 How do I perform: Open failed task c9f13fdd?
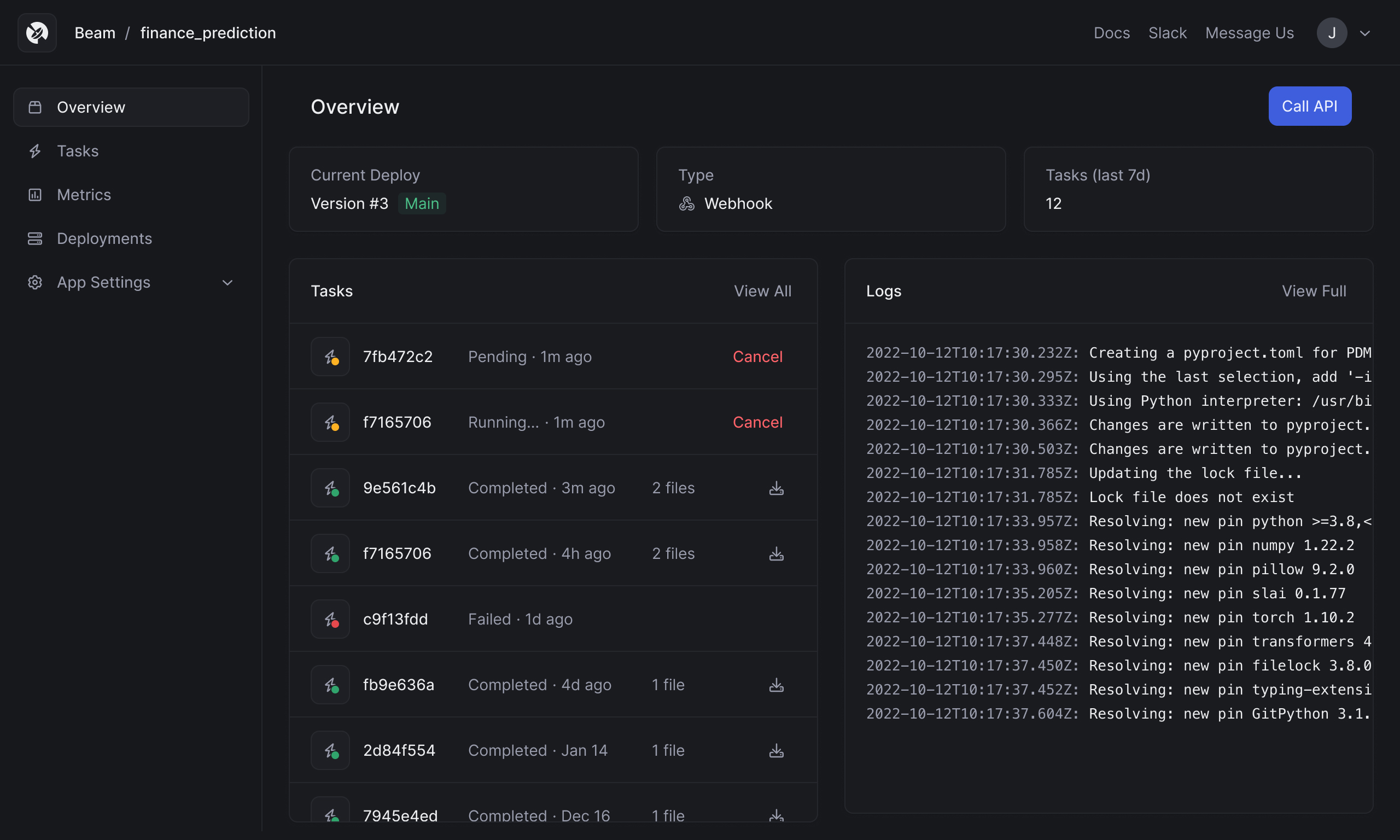tap(395, 619)
